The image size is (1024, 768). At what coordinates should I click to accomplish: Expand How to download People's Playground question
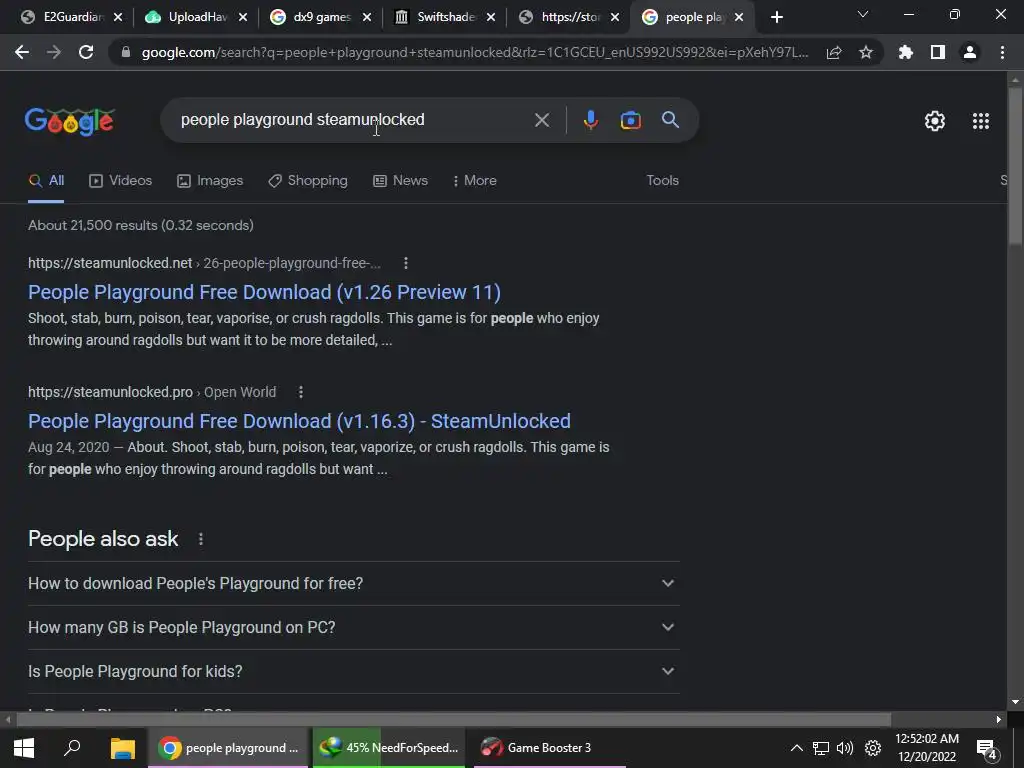tap(353, 584)
